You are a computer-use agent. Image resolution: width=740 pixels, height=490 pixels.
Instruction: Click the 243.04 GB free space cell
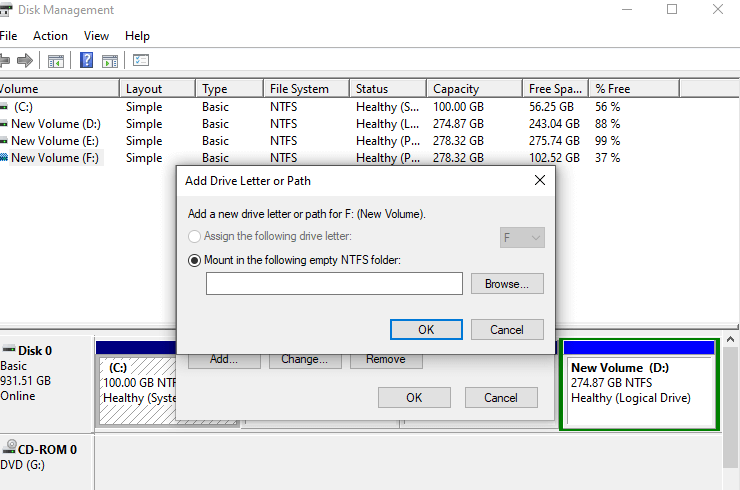pyautogui.click(x=554, y=124)
